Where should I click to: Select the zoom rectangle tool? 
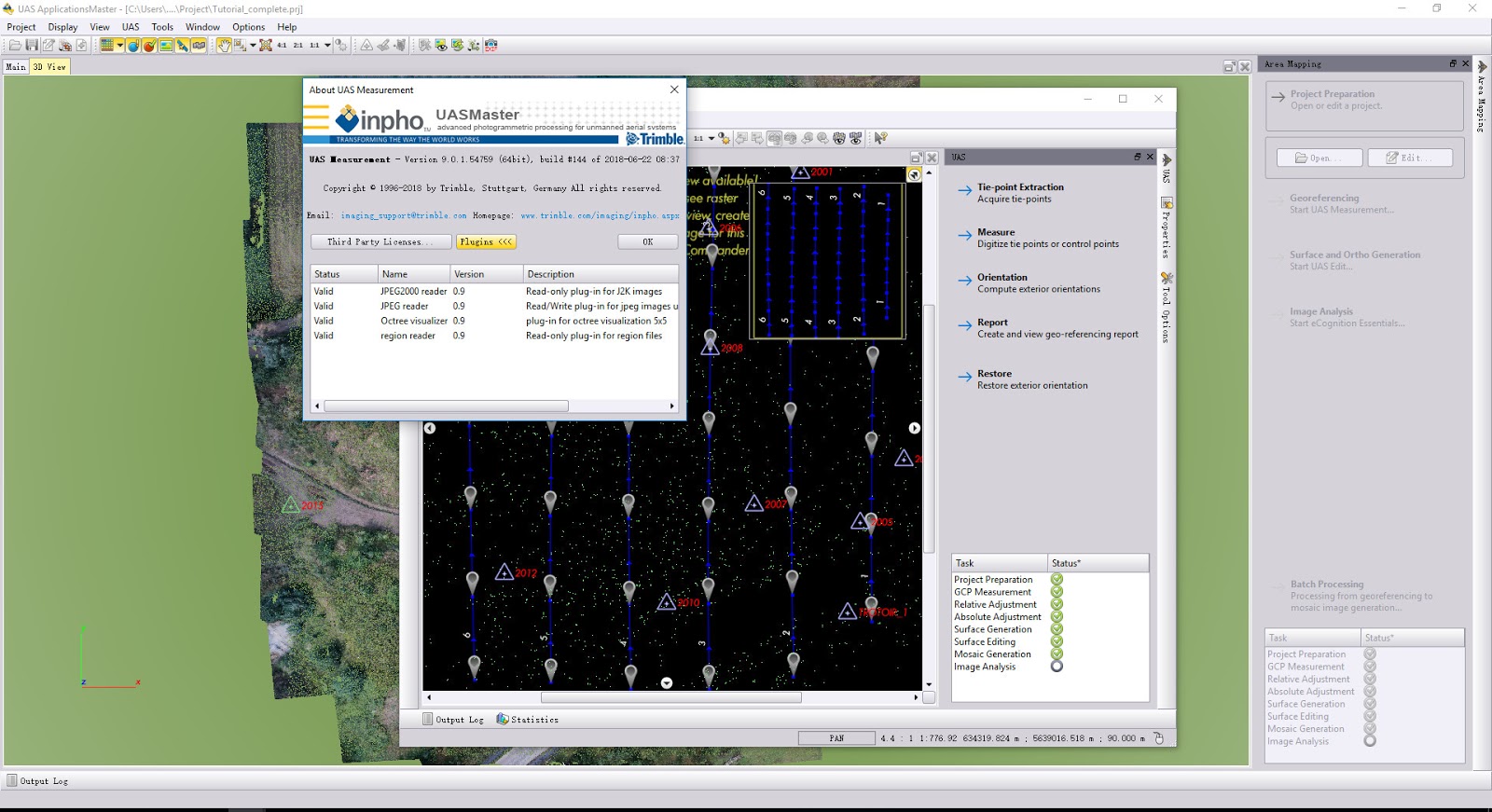click(240, 45)
